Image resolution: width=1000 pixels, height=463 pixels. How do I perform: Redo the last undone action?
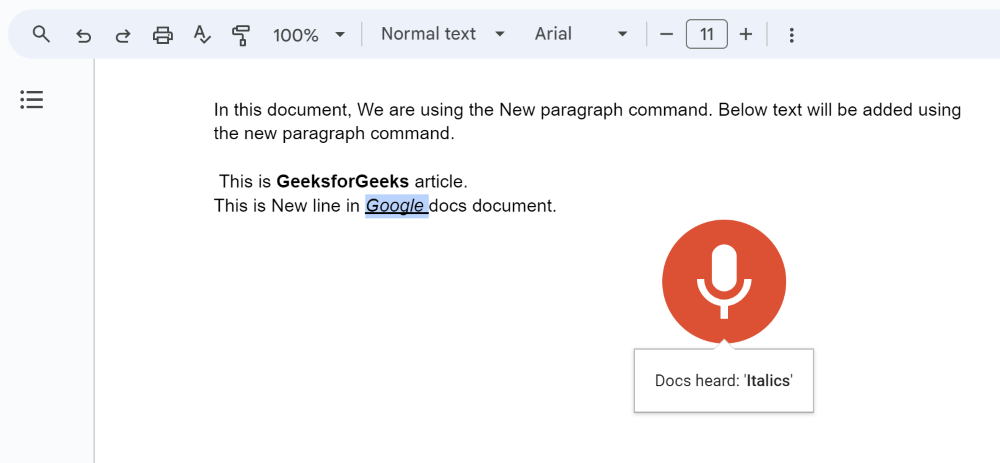[x=123, y=35]
